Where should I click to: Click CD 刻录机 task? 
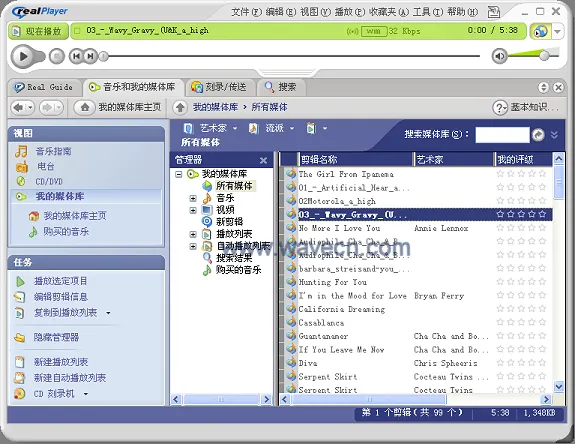click(54, 394)
